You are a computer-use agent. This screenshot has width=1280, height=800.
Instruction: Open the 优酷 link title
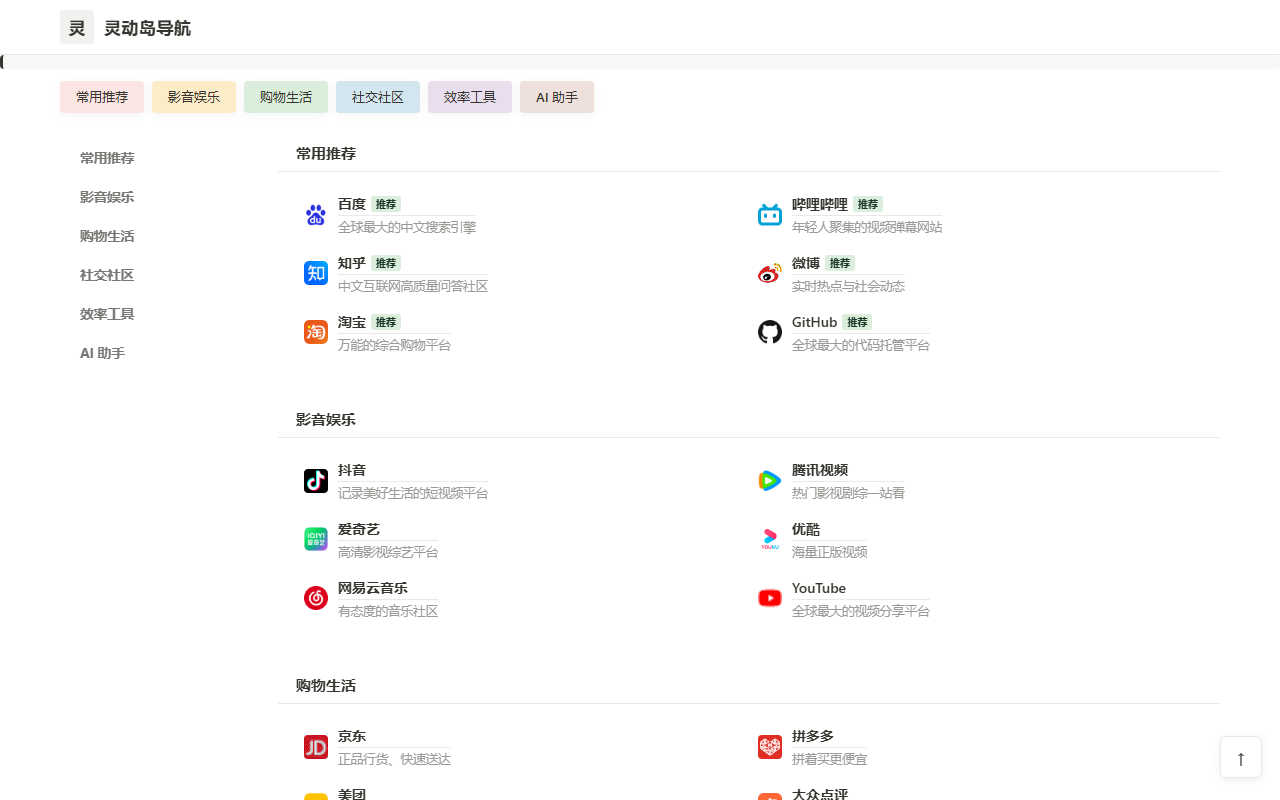click(x=806, y=529)
